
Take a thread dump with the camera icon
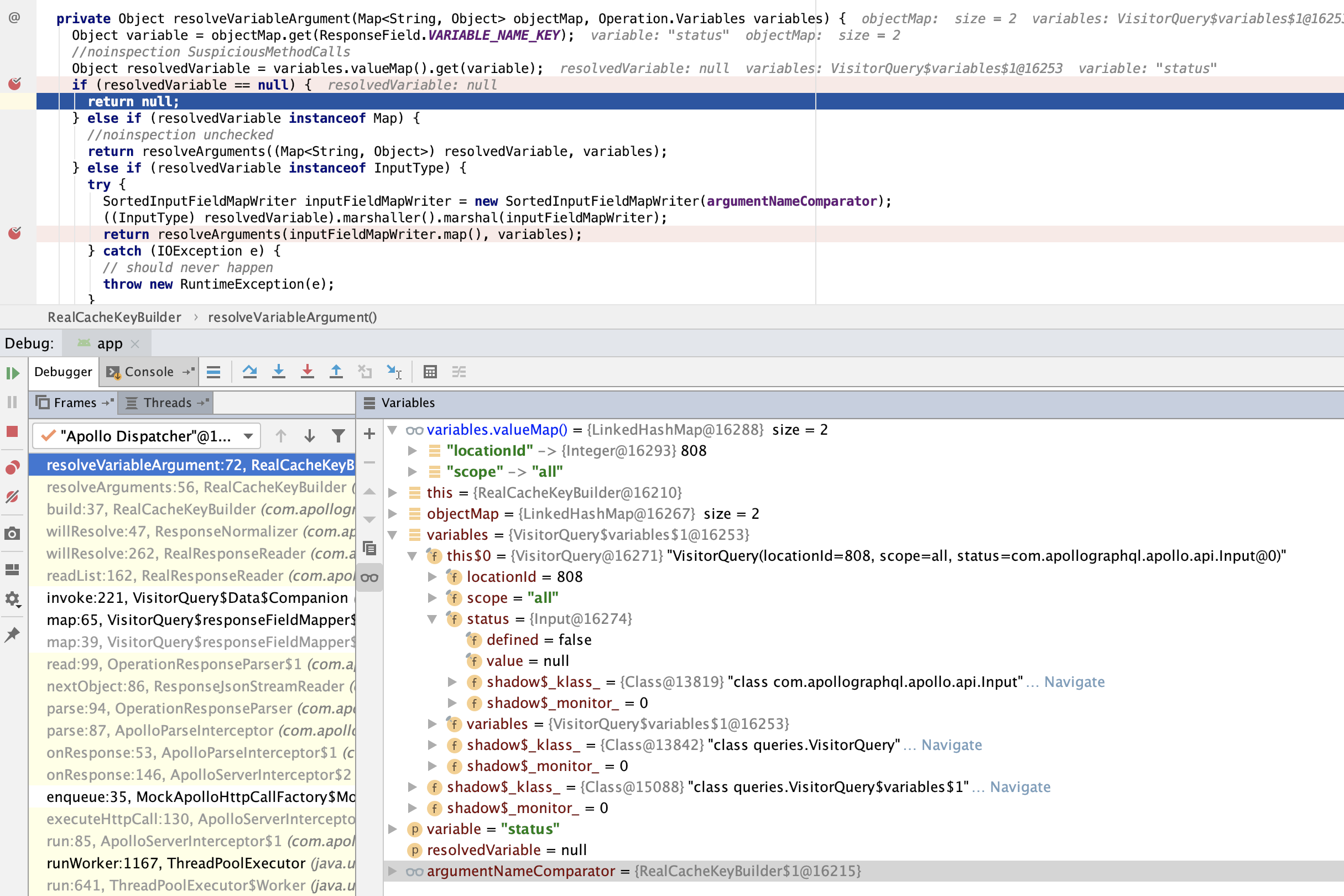(13, 532)
